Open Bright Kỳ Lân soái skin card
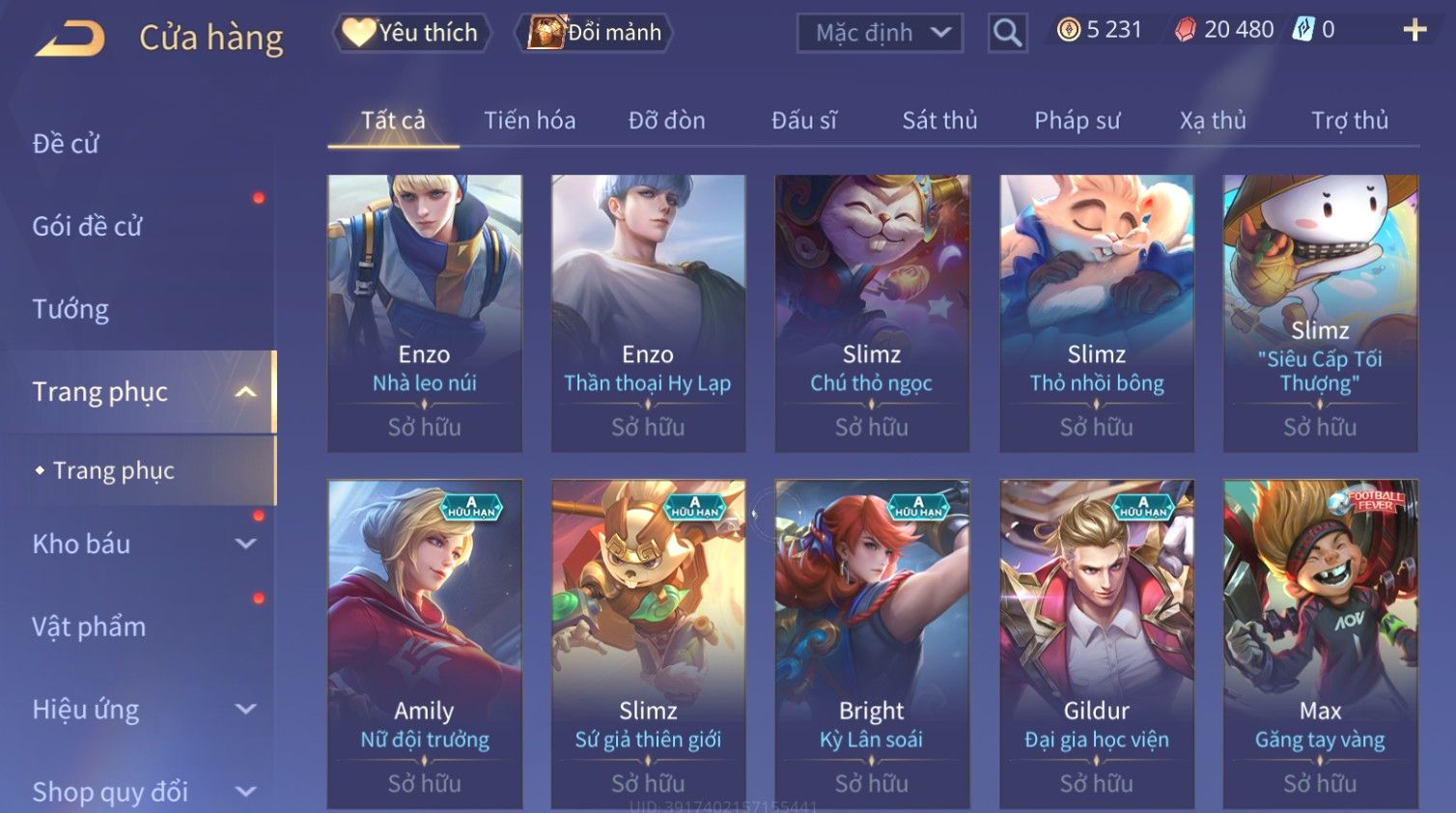 872,644
